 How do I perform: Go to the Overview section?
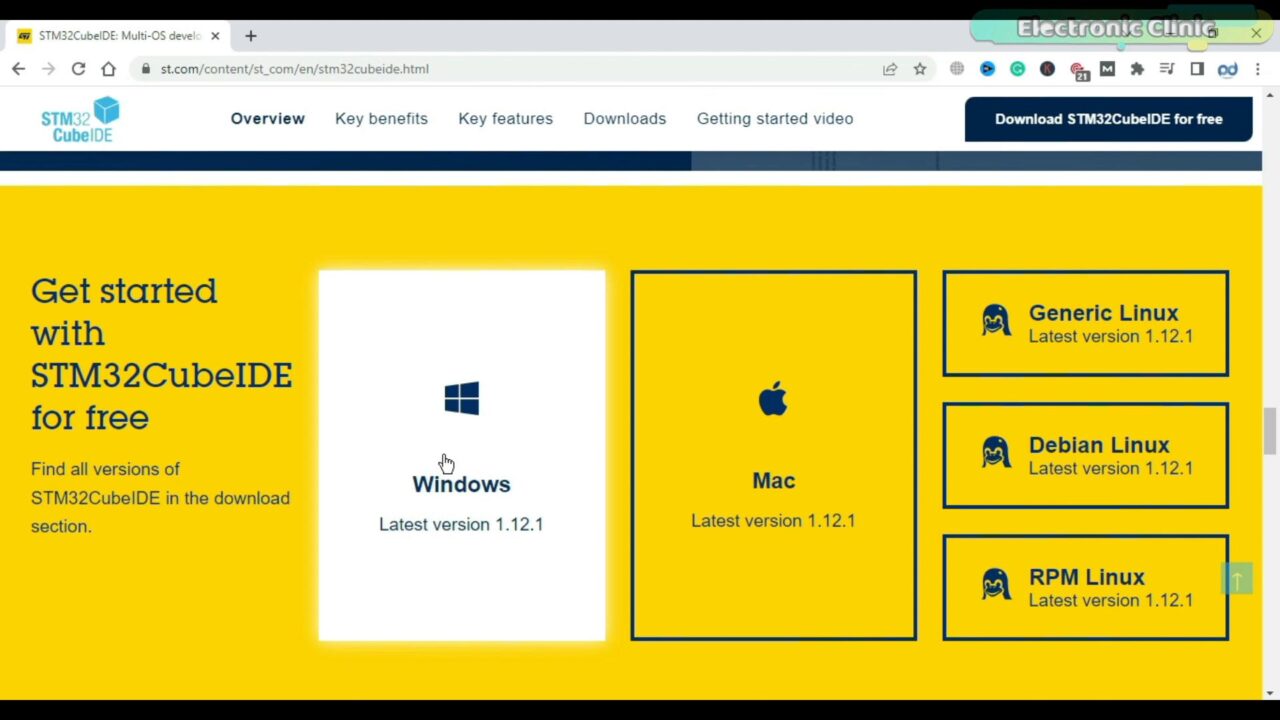pyautogui.click(x=268, y=118)
